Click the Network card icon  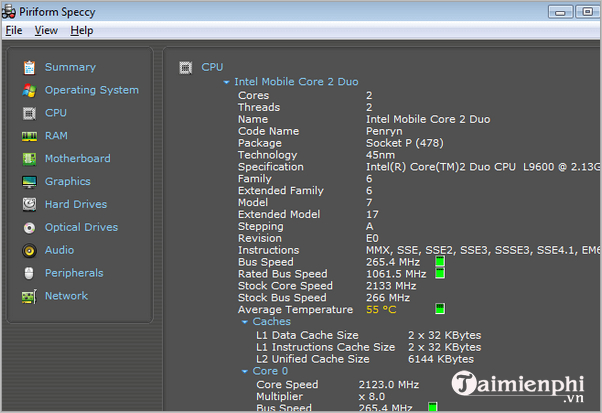pos(29,296)
